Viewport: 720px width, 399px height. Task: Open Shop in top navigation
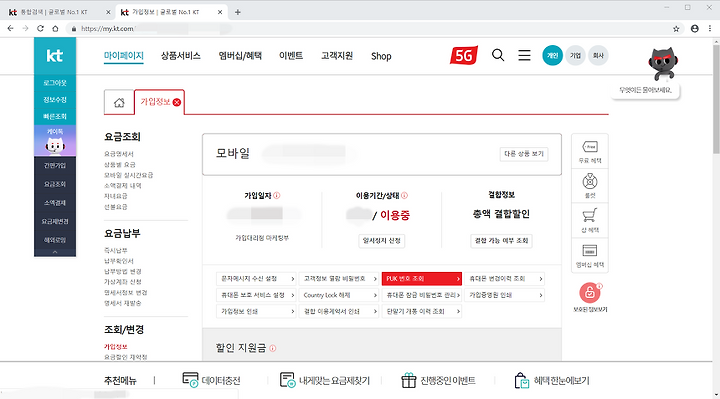click(x=381, y=56)
